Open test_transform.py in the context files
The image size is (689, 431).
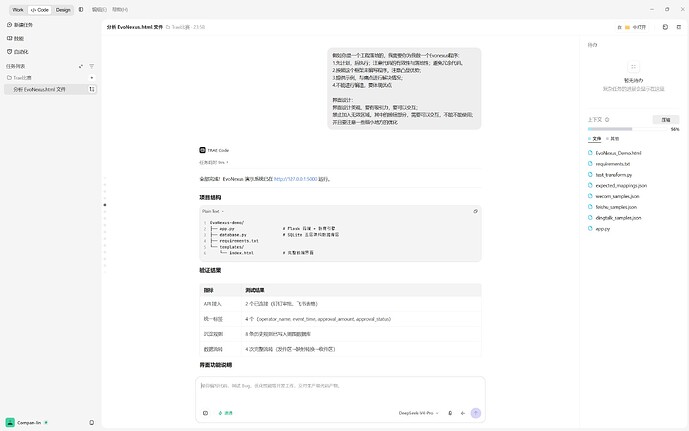(613, 175)
